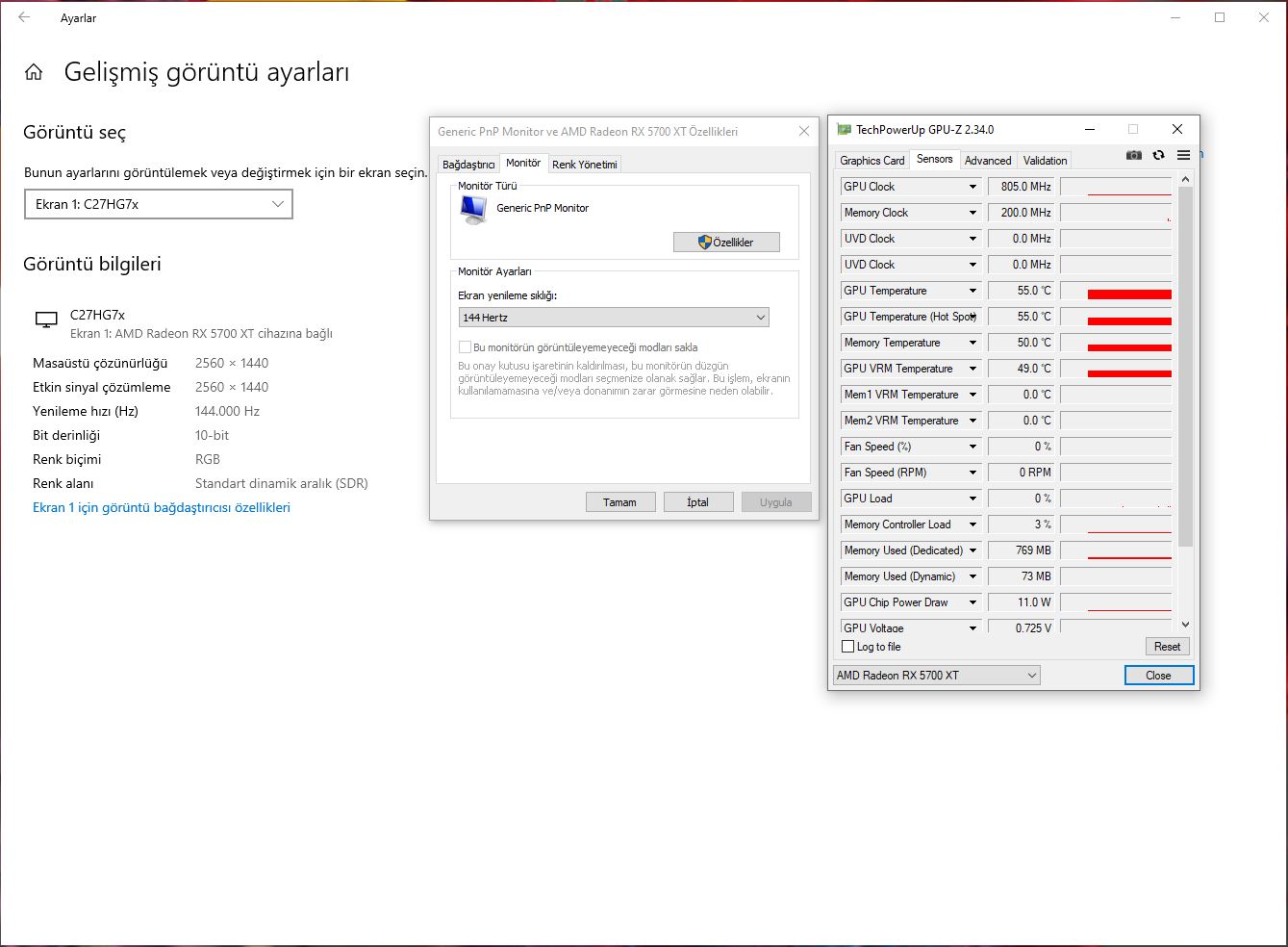Click the Bit derinliği 10-bit value
This screenshot has width=1288, height=947.
click(213, 435)
